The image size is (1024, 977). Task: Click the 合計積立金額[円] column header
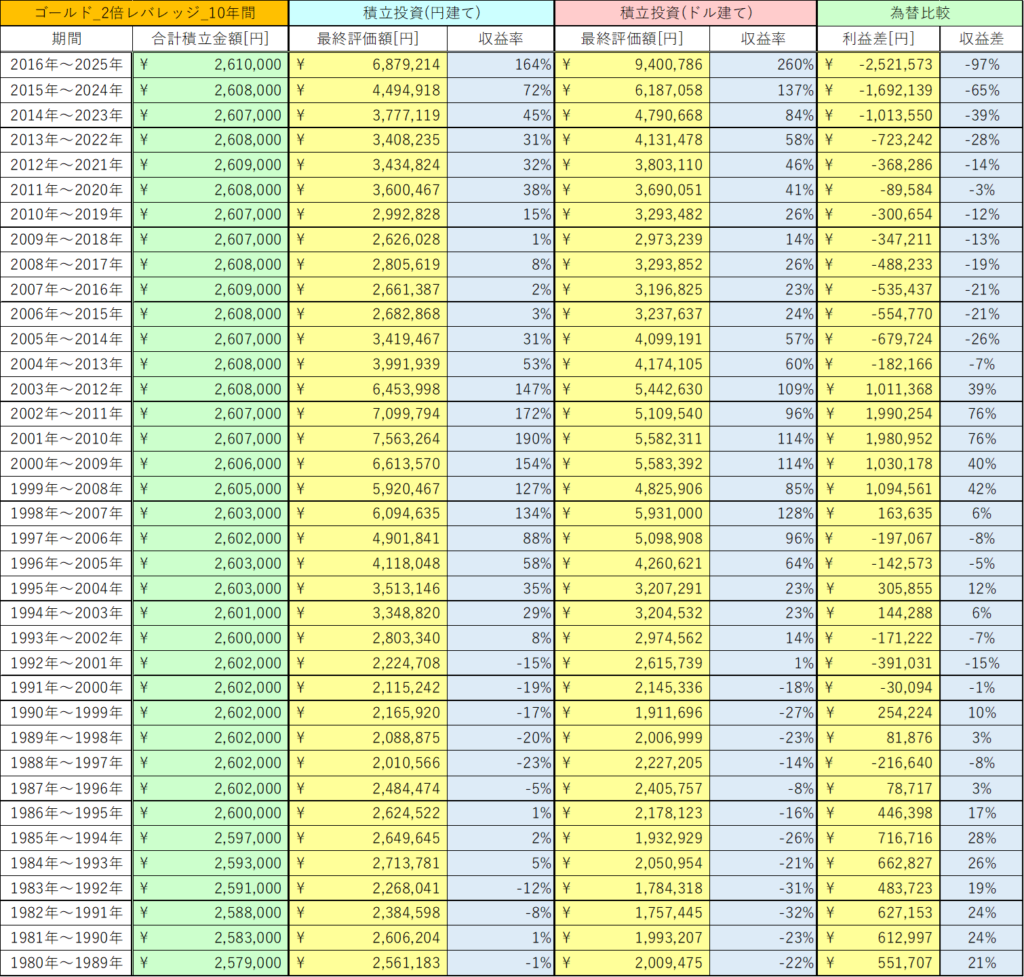coord(210,39)
